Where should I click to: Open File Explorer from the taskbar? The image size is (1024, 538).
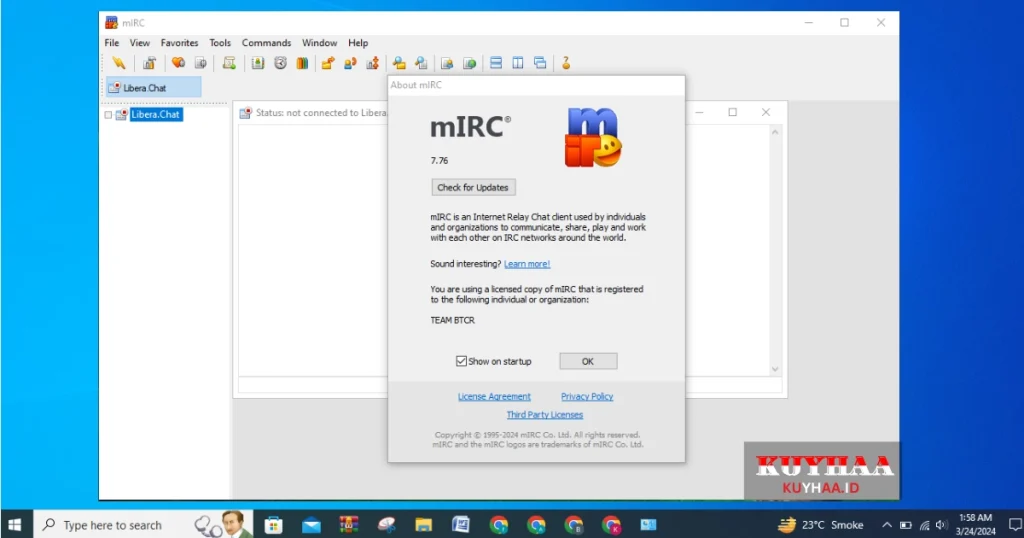point(423,524)
